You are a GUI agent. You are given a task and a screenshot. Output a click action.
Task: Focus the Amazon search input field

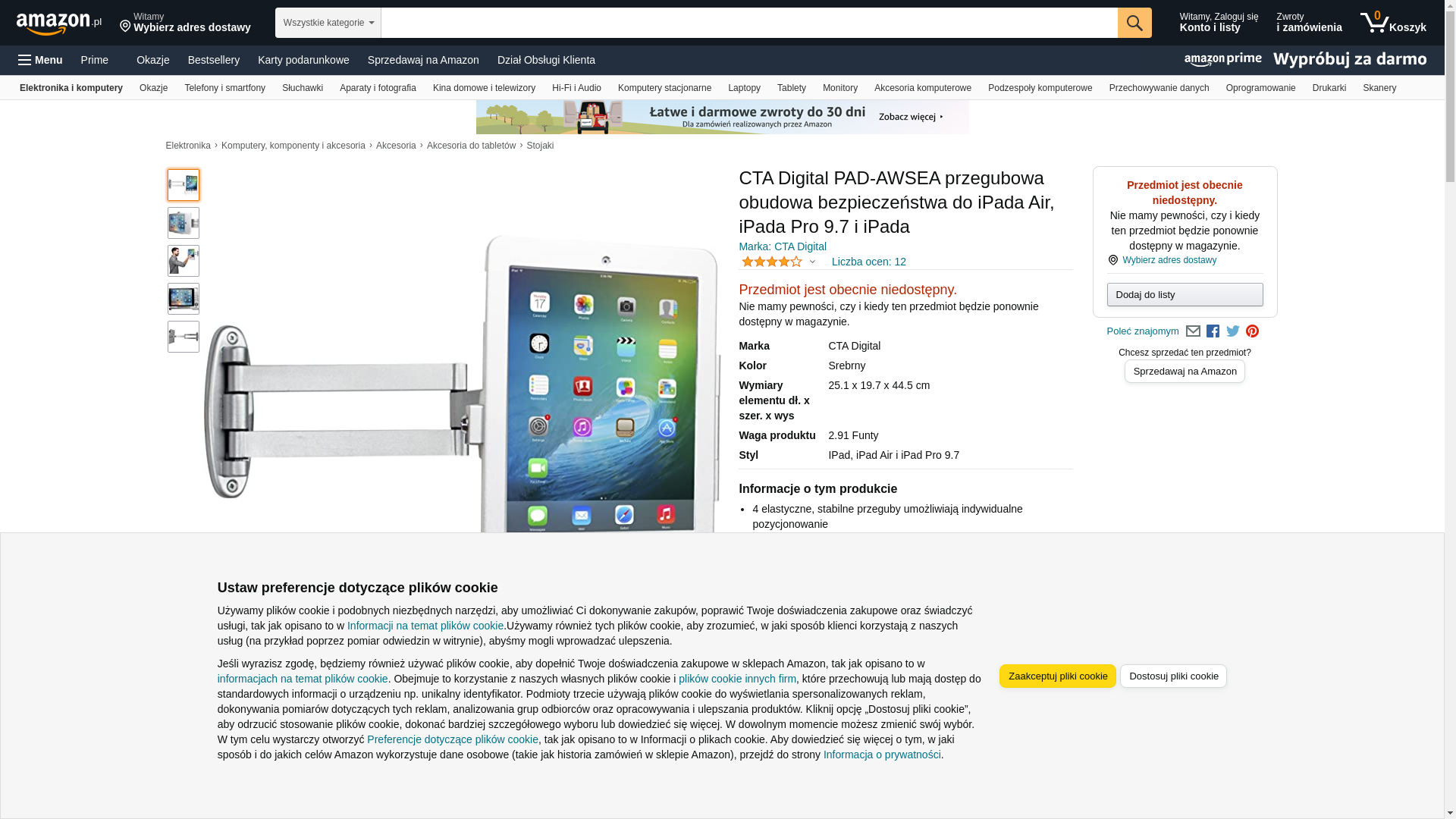point(749,23)
